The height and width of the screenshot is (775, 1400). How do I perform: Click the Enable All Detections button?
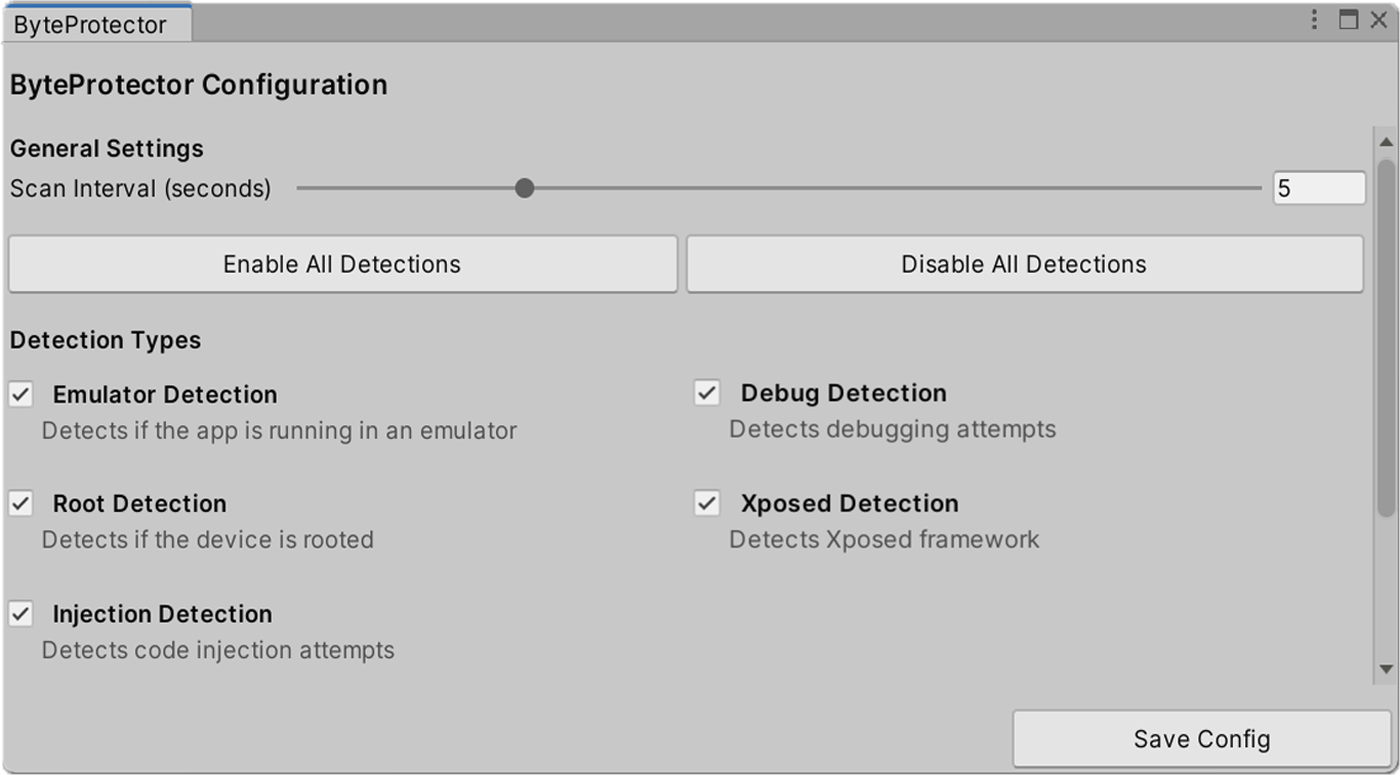coord(342,263)
